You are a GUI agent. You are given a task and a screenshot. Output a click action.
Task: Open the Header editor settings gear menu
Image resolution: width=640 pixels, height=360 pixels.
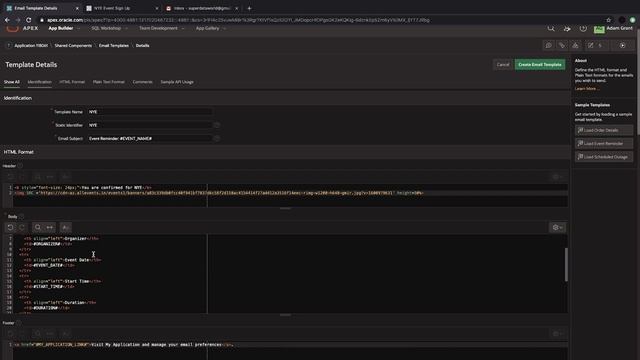[x=557, y=177]
